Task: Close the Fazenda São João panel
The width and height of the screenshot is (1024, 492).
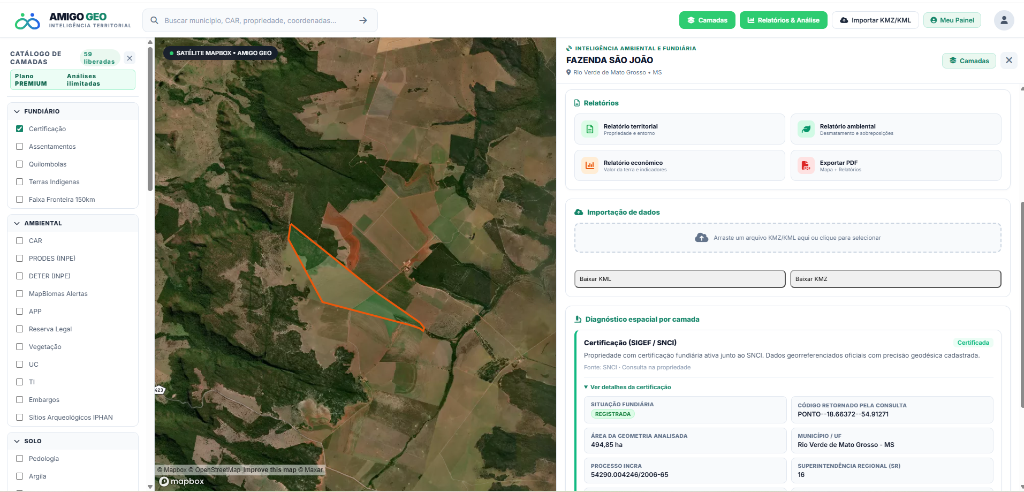Action: pyautogui.click(x=1009, y=61)
